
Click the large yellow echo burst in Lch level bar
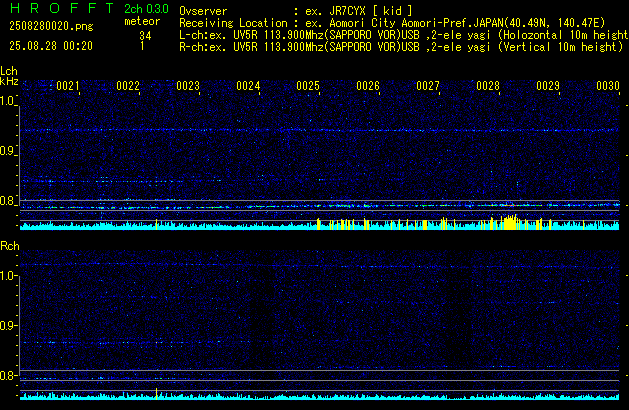coord(509,222)
